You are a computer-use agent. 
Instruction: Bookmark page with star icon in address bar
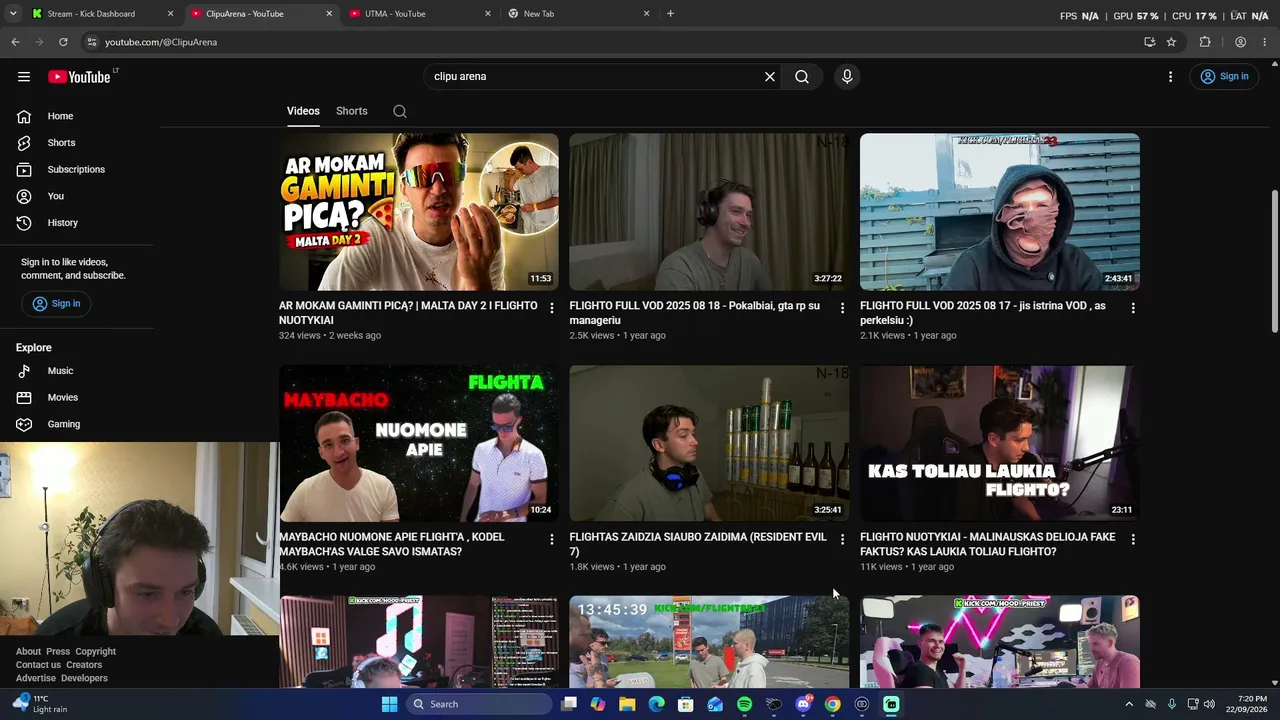click(1171, 42)
